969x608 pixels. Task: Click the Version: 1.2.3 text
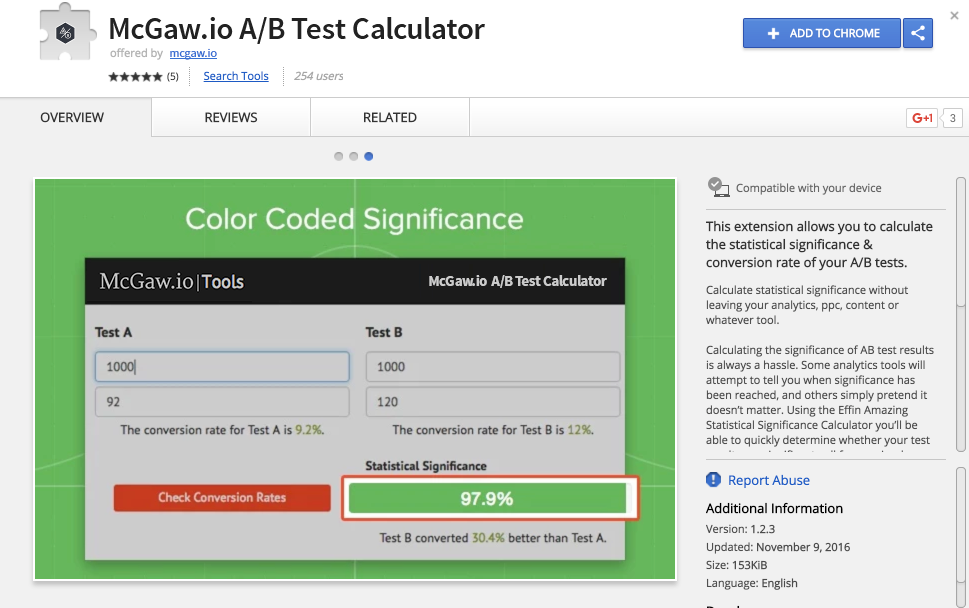[740, 529]
